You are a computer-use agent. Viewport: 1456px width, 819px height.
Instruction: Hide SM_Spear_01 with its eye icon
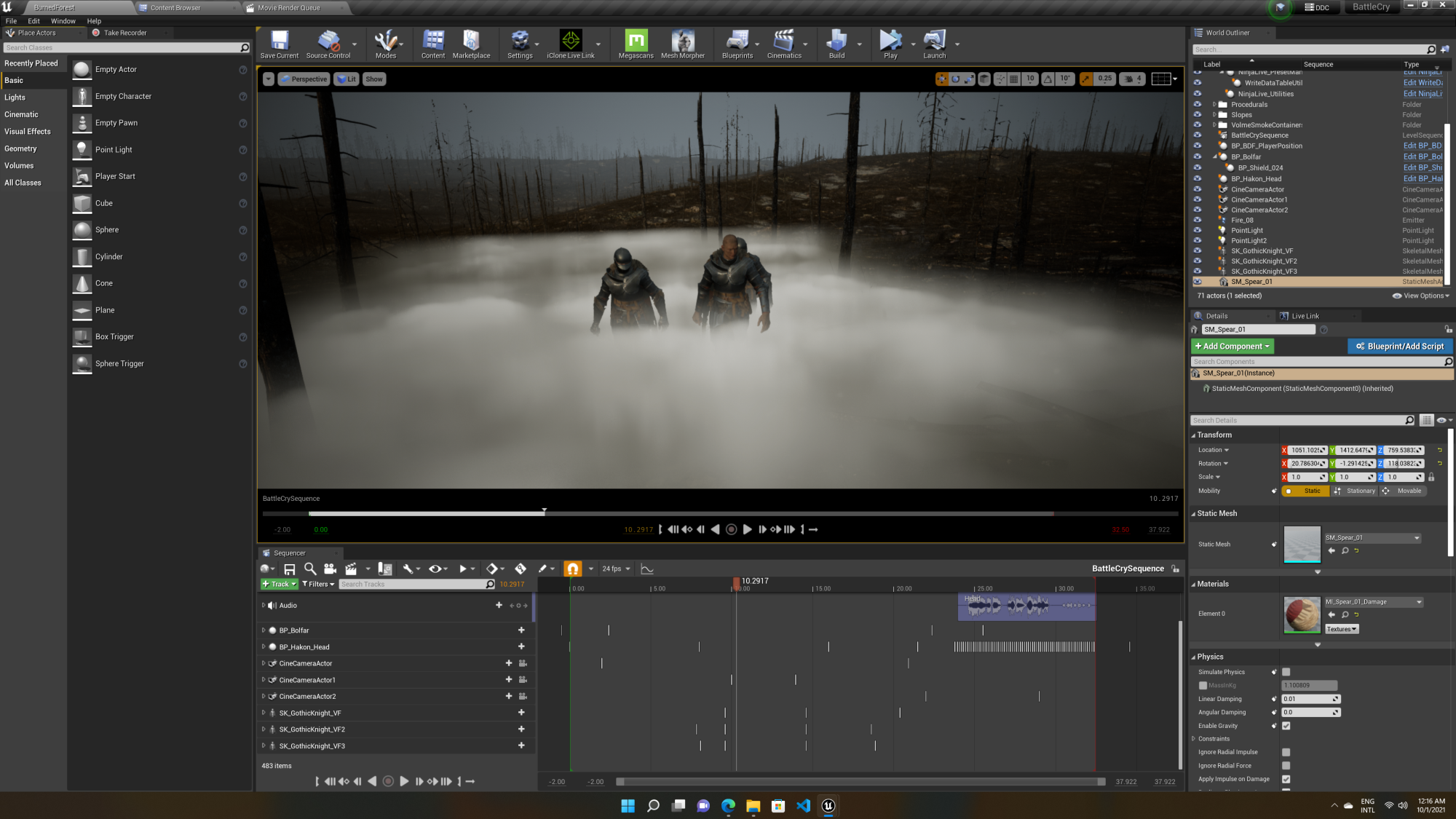tap(1197, 282)
